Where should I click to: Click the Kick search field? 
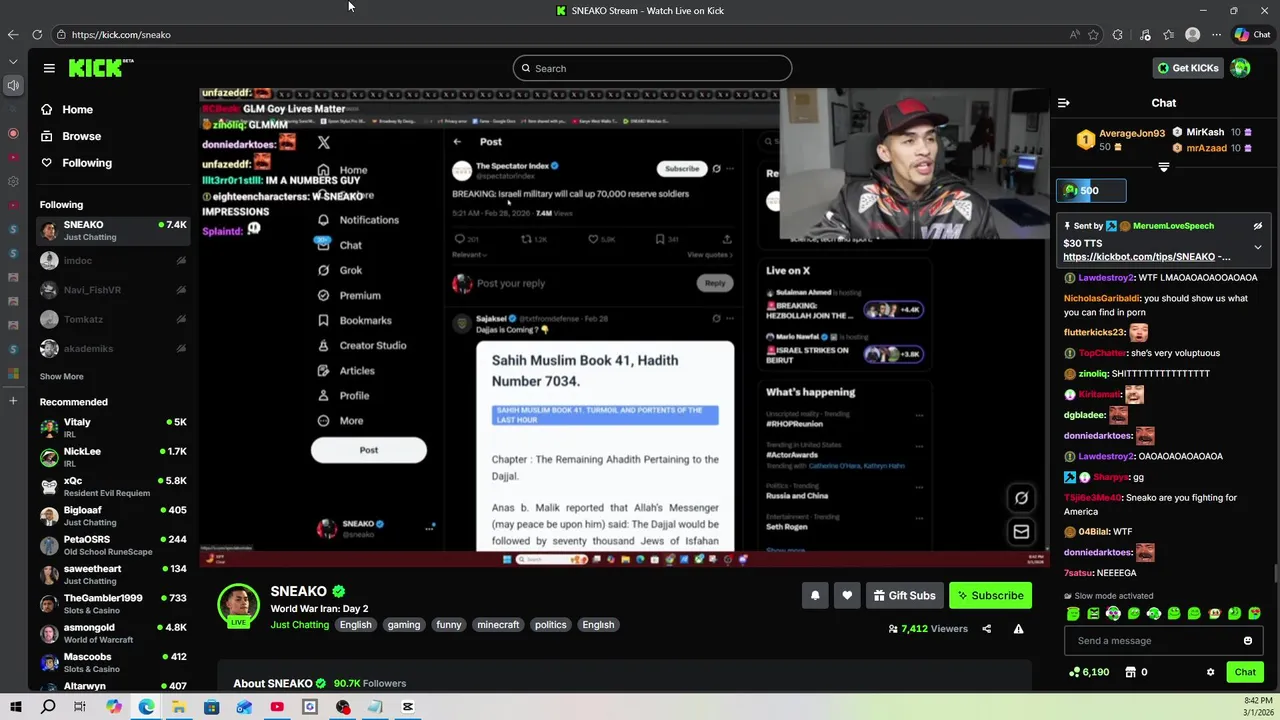(x=652, y=68)
